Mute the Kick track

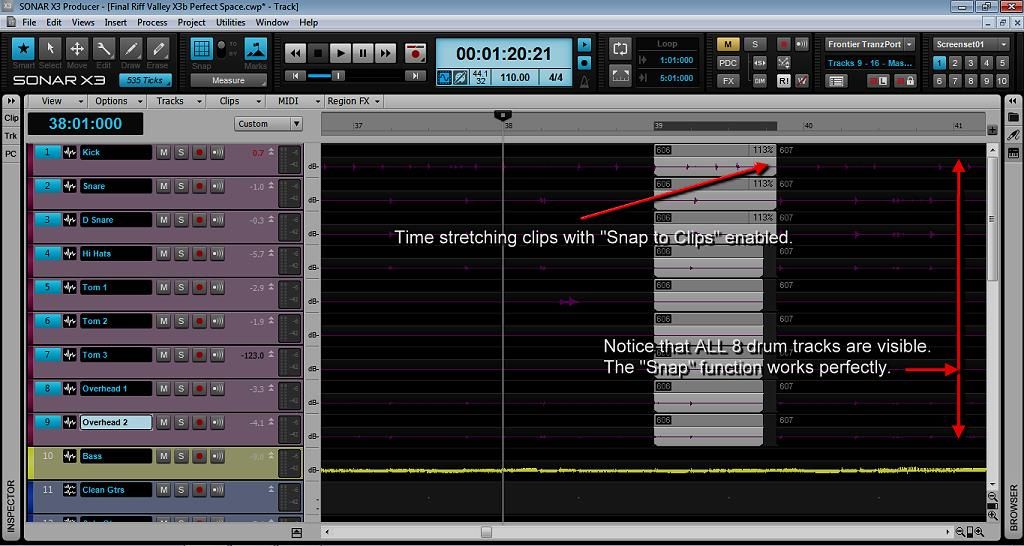[163, 153]
